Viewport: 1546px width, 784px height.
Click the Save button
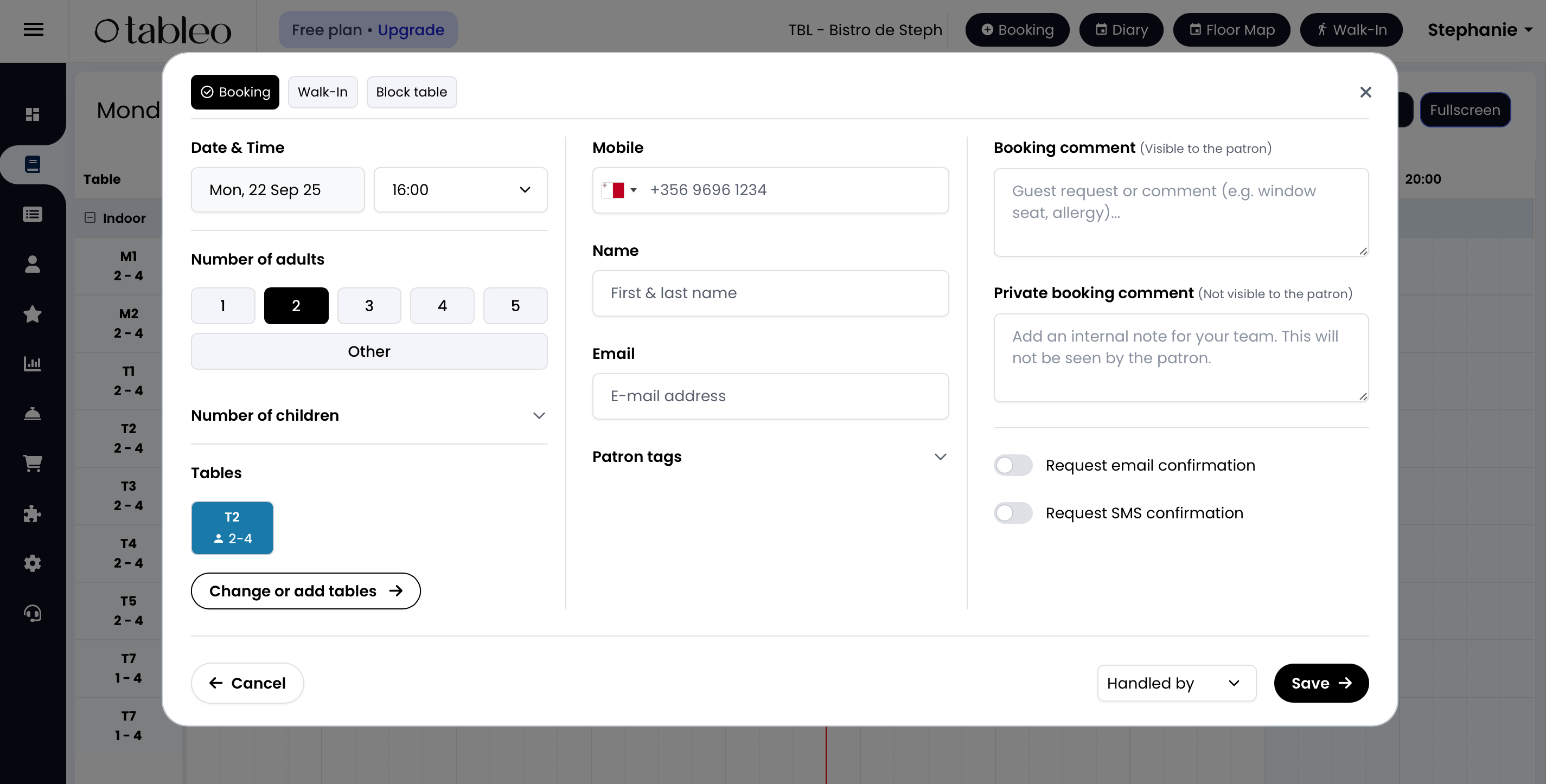click(1321, 683)
